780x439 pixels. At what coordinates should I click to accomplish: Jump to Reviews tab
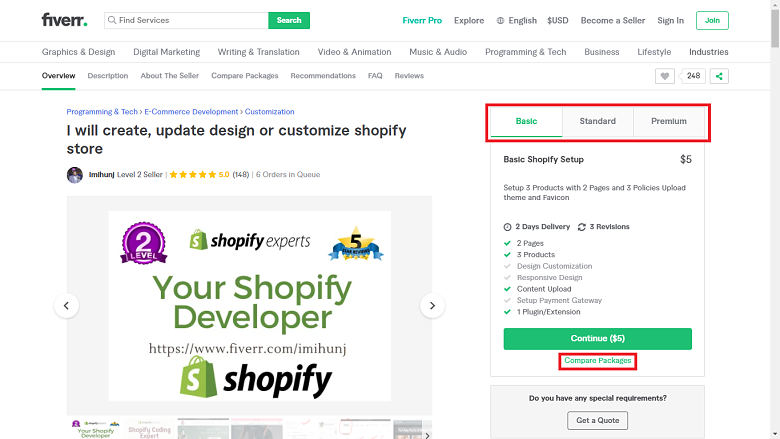[409, 76]
